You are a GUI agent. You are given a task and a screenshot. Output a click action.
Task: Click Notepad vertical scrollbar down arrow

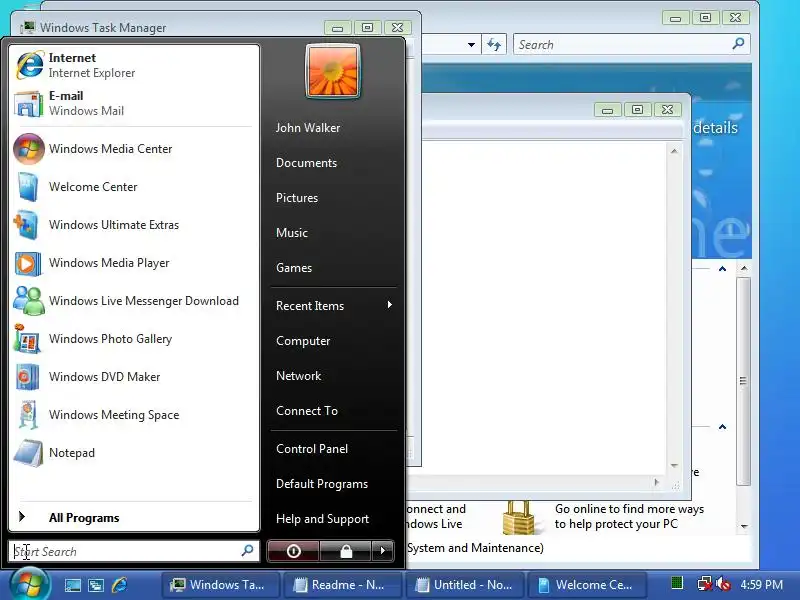tap(674, 466)
